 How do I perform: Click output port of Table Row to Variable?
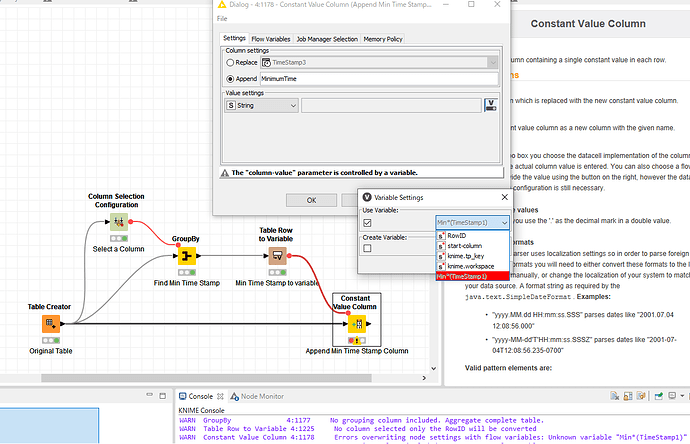[289, 256]
